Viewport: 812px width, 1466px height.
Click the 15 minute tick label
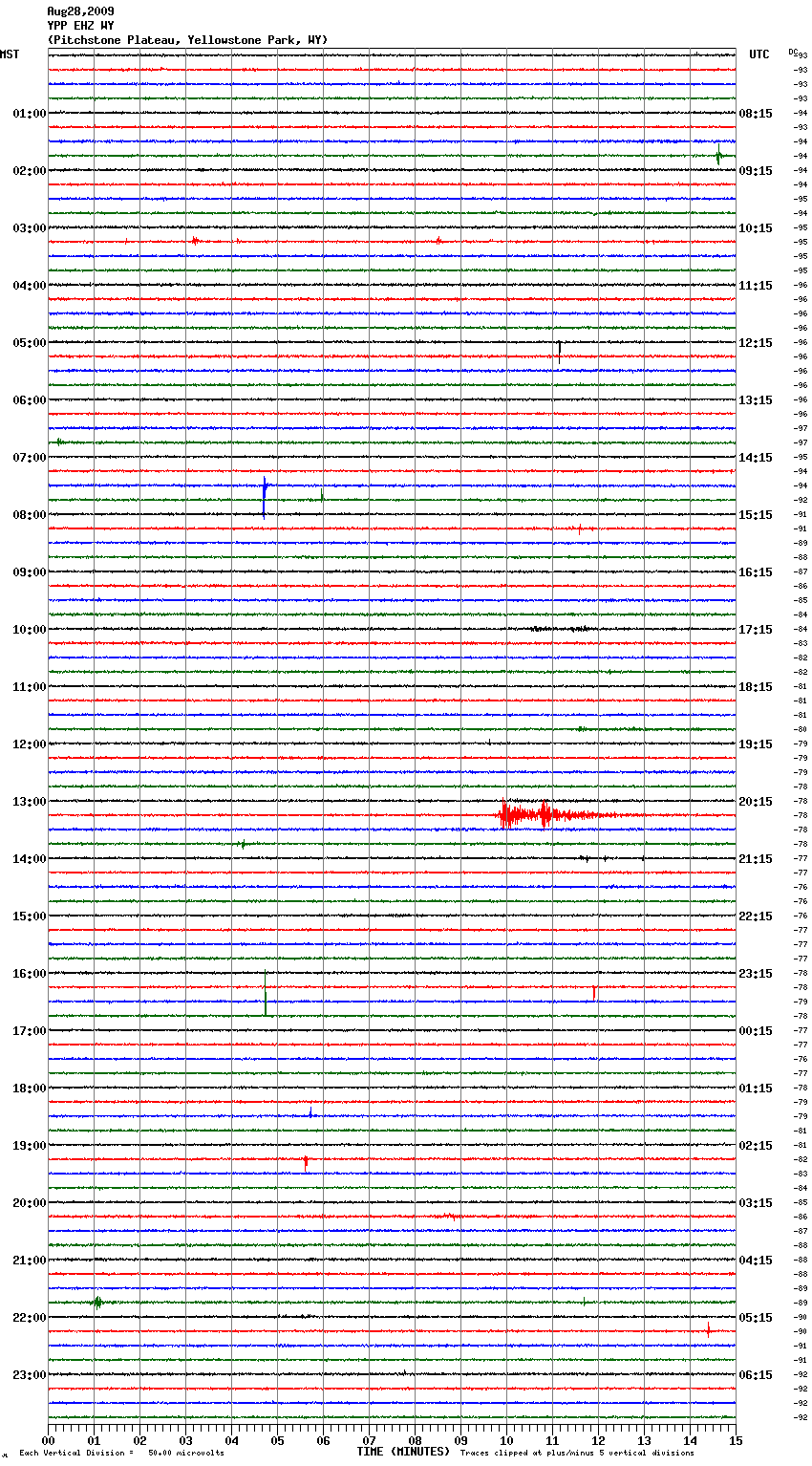[x=736, y=1440]
